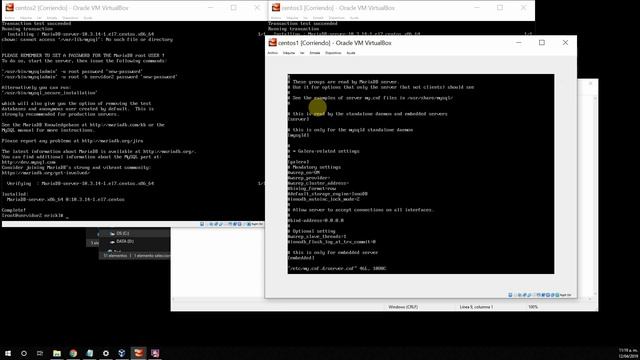640x360 pixels.
Task: Open Ayuda menu in centos2 window
Action: click(88, 18)
